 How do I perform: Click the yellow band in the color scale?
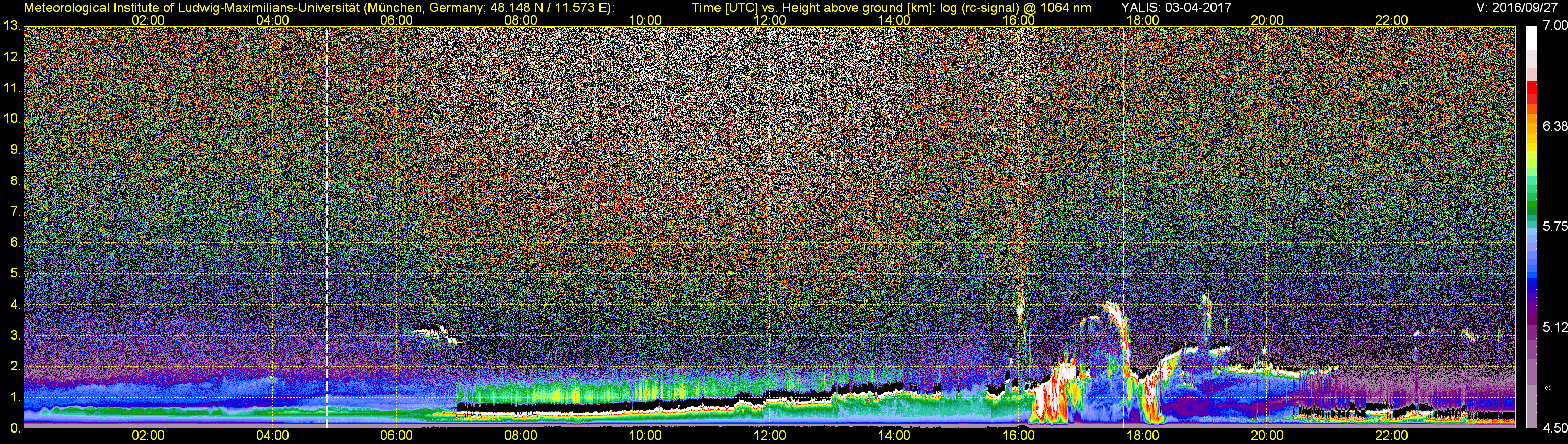(x=1531, y=153)
